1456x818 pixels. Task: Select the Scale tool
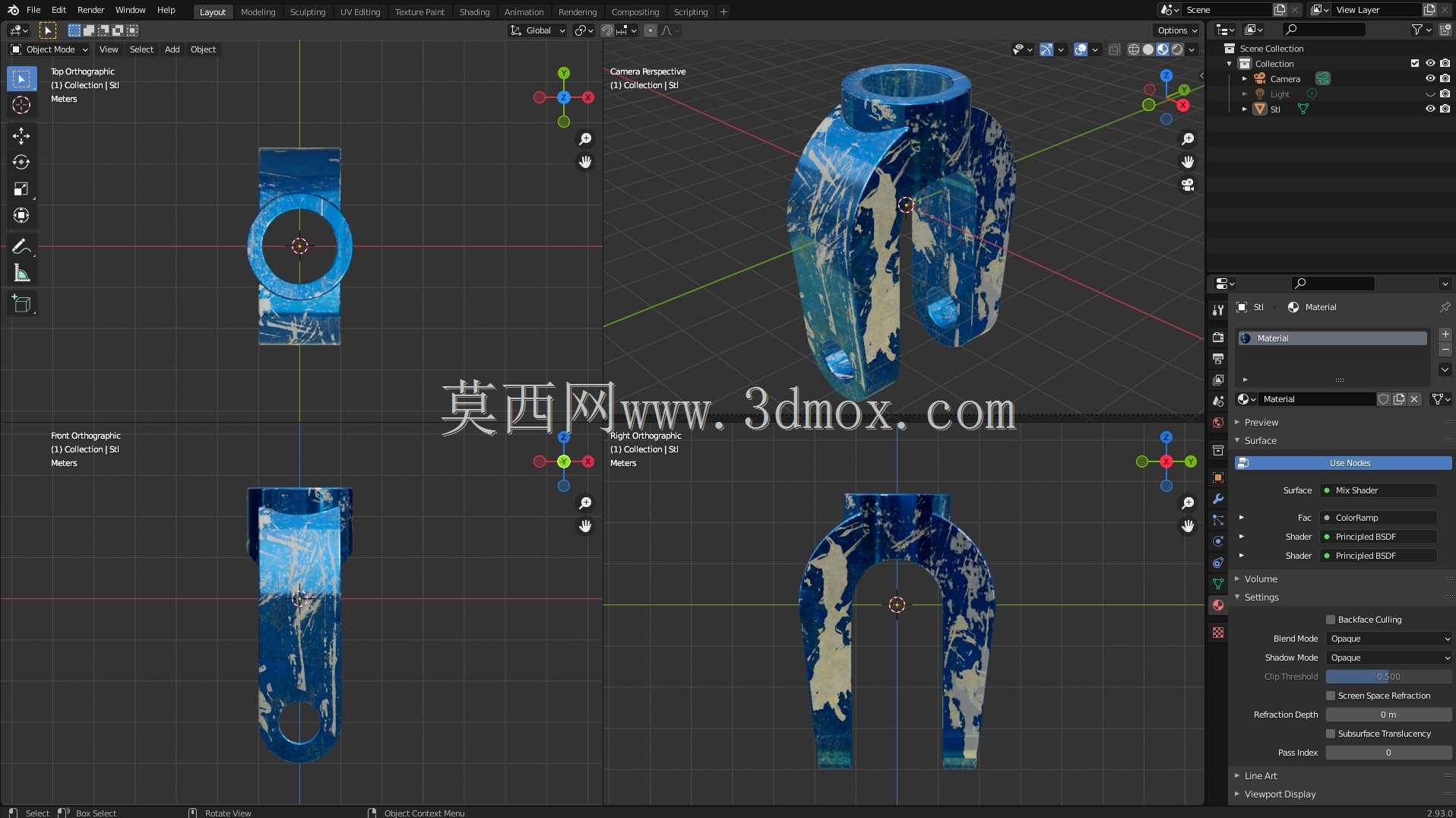click(21, 189)
